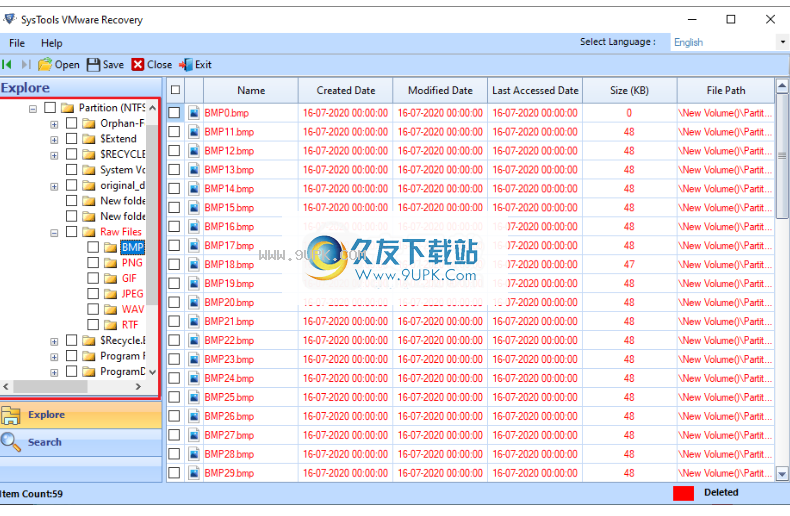790x516 pixels.
Task: Click the BMP16.bmp file name
Action: [229, 227]
